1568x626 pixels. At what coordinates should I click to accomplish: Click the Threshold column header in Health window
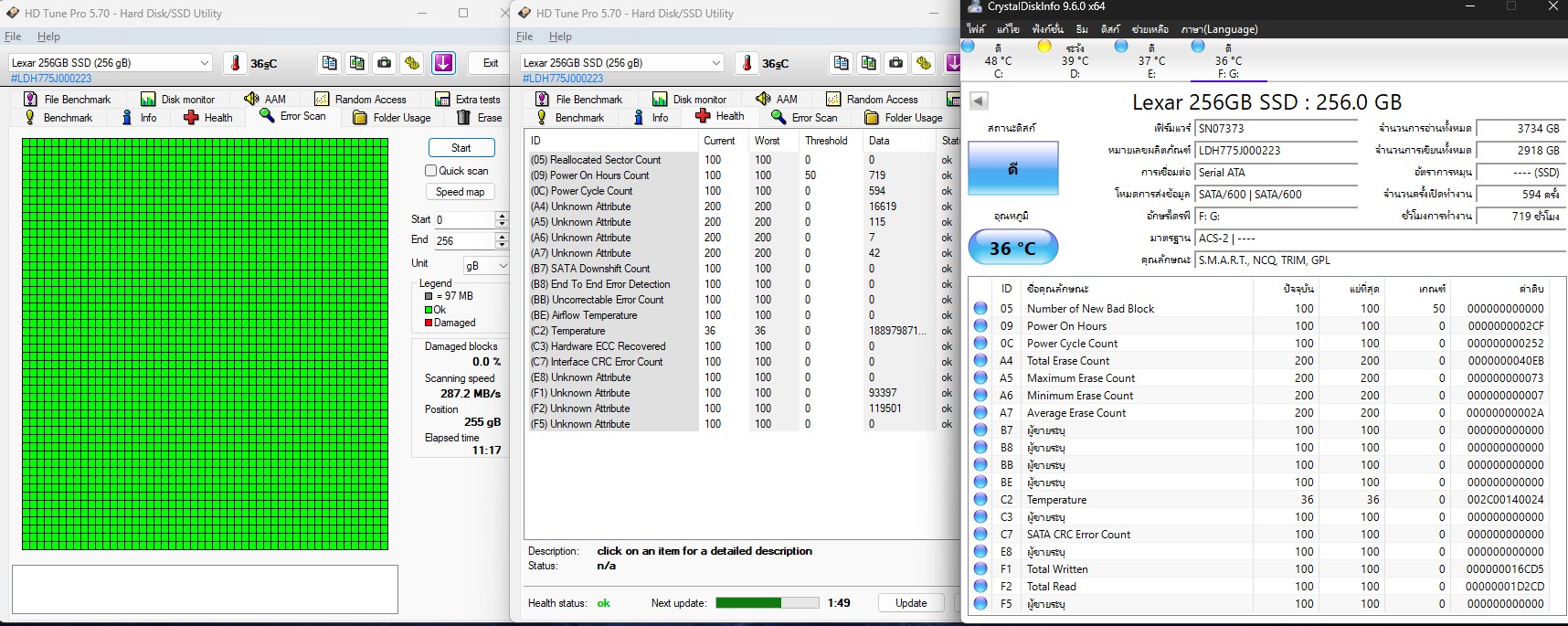click(826, 141)
